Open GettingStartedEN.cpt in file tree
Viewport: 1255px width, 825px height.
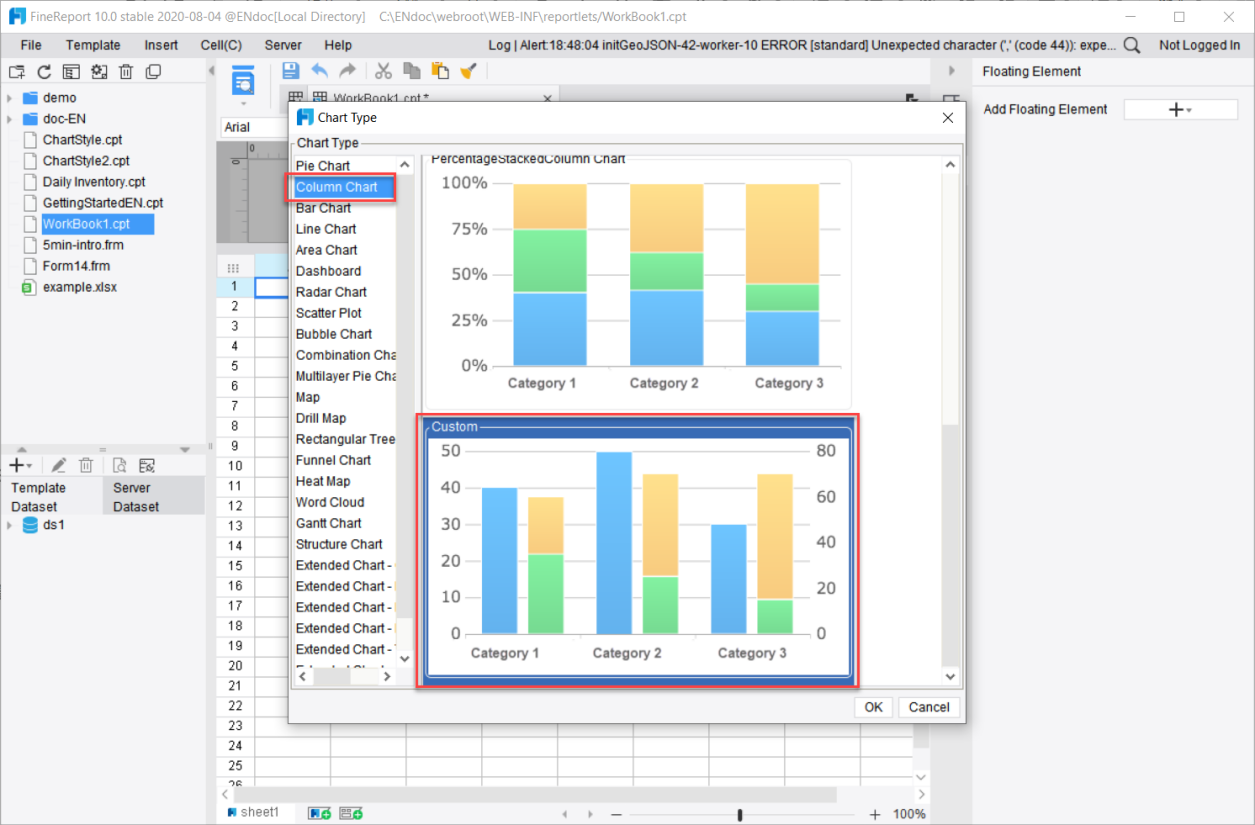click(102, 203)
